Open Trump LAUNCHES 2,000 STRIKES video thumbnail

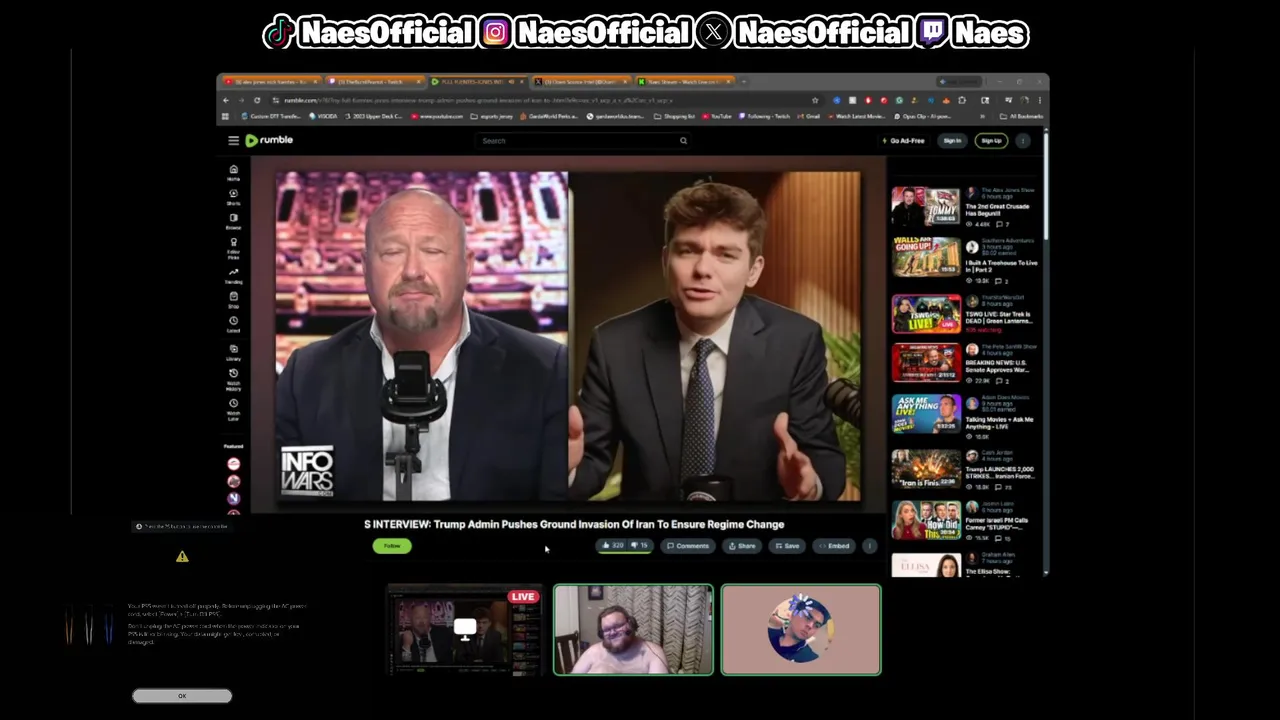pyautogui.click(x=926, y=468)
